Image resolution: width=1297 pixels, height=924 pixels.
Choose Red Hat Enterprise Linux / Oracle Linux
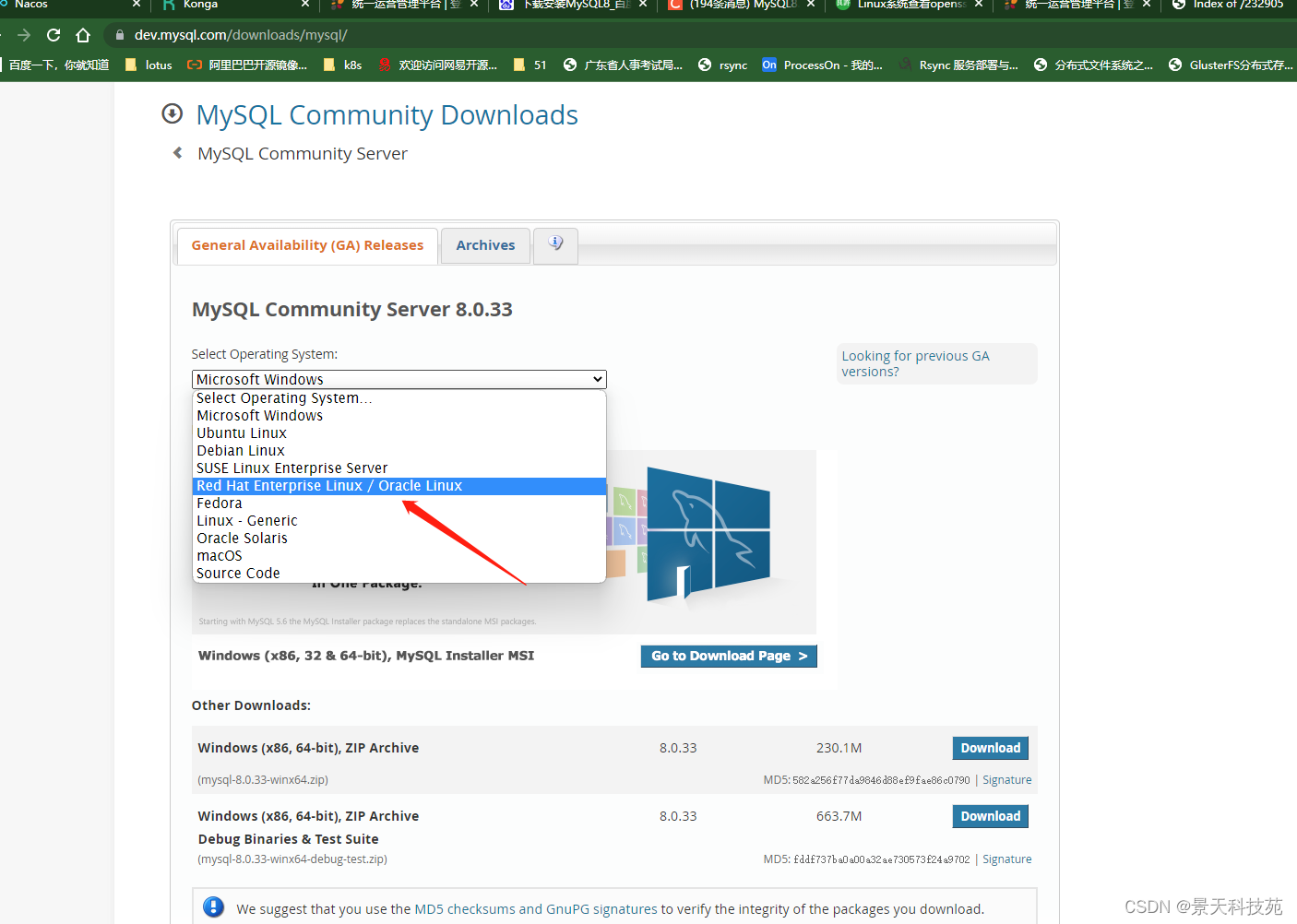[399, 486]
